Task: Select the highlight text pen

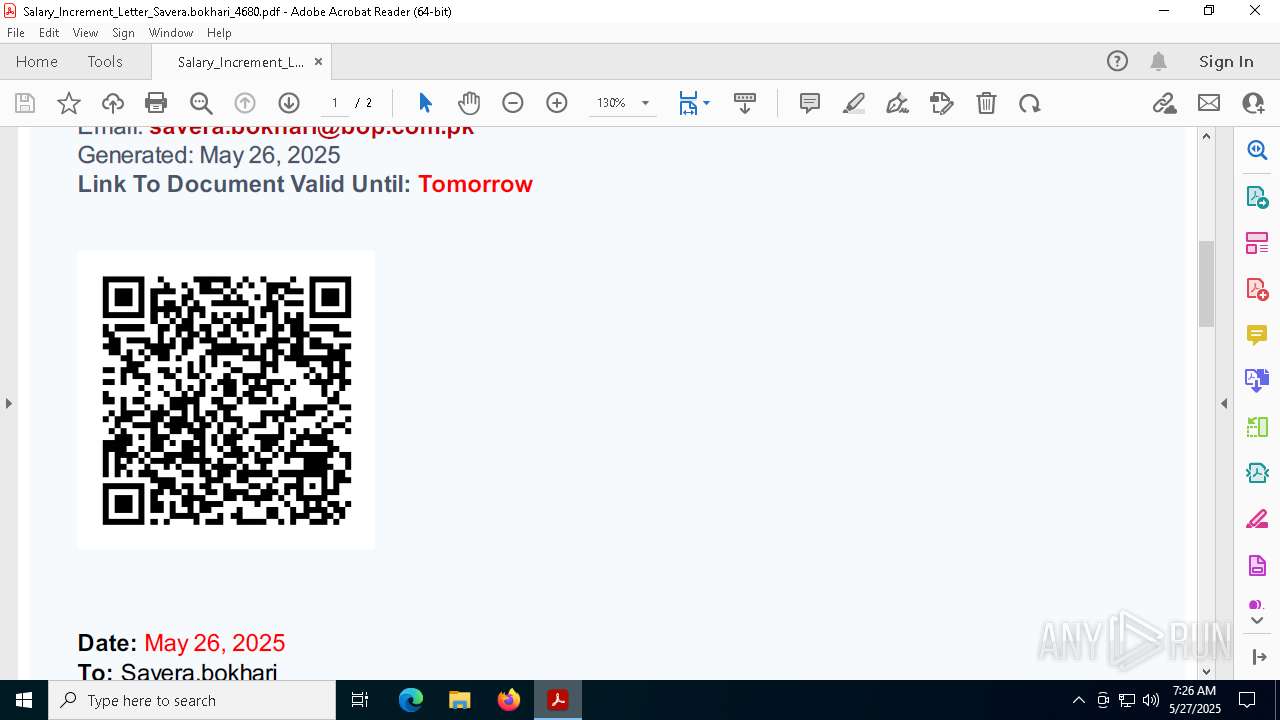Action: [854, 103]
